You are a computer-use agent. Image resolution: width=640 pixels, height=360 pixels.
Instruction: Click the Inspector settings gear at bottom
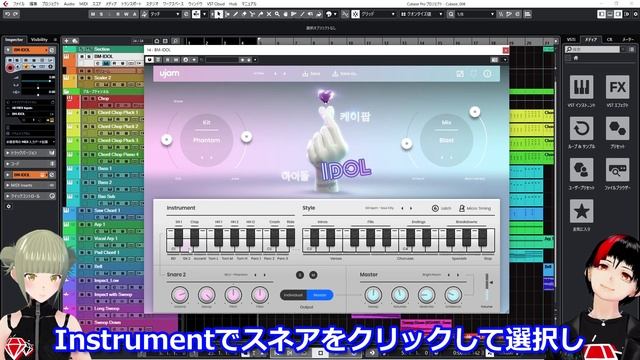[x=9, y=207]
